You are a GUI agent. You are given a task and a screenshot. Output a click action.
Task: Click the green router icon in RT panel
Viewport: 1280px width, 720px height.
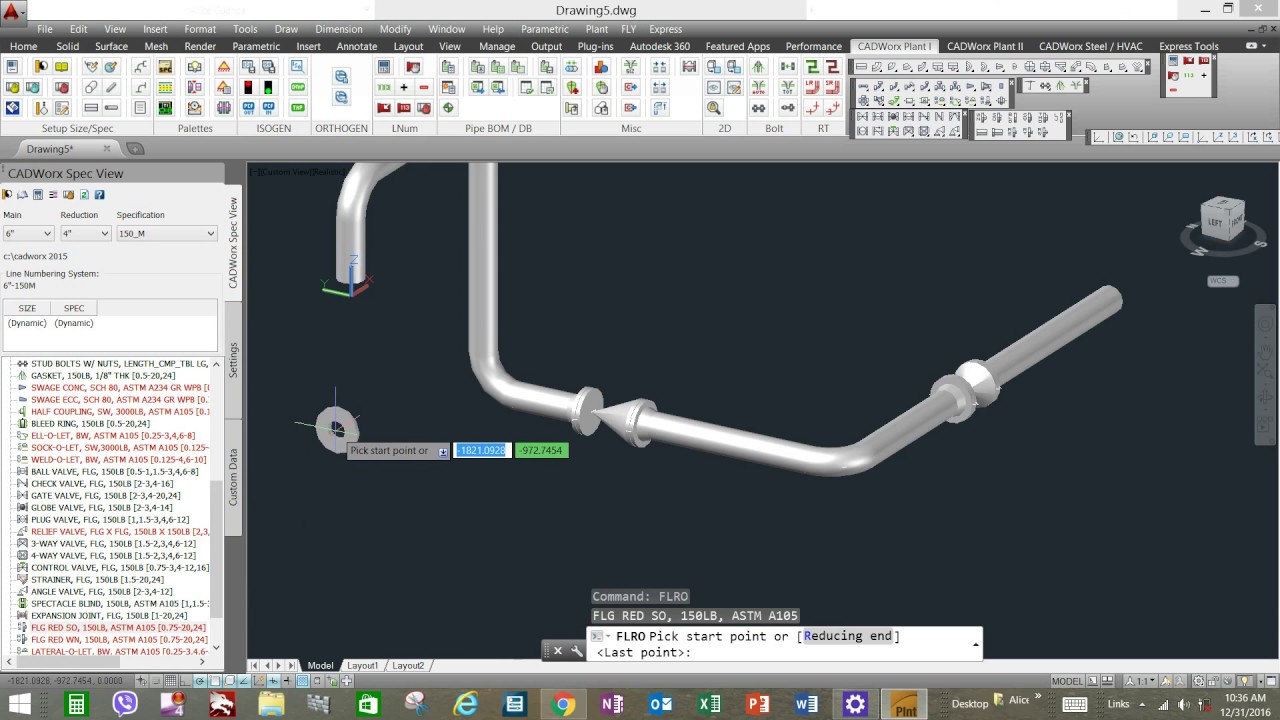pyautogui.click(x=812, y=67)
